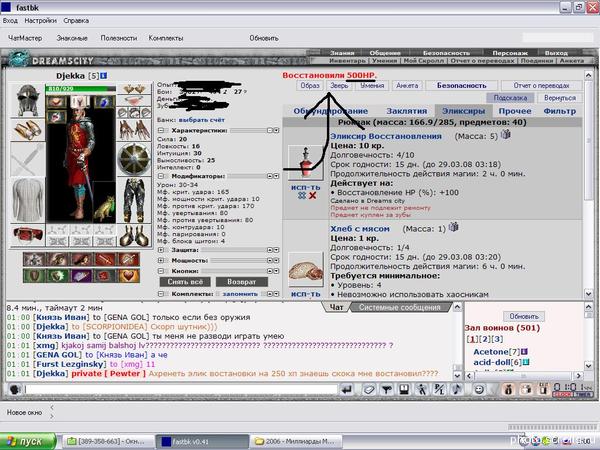The image size is (600, 450).
Task: Click the red elixir bottle image
Action: click(x=305, y=162)
